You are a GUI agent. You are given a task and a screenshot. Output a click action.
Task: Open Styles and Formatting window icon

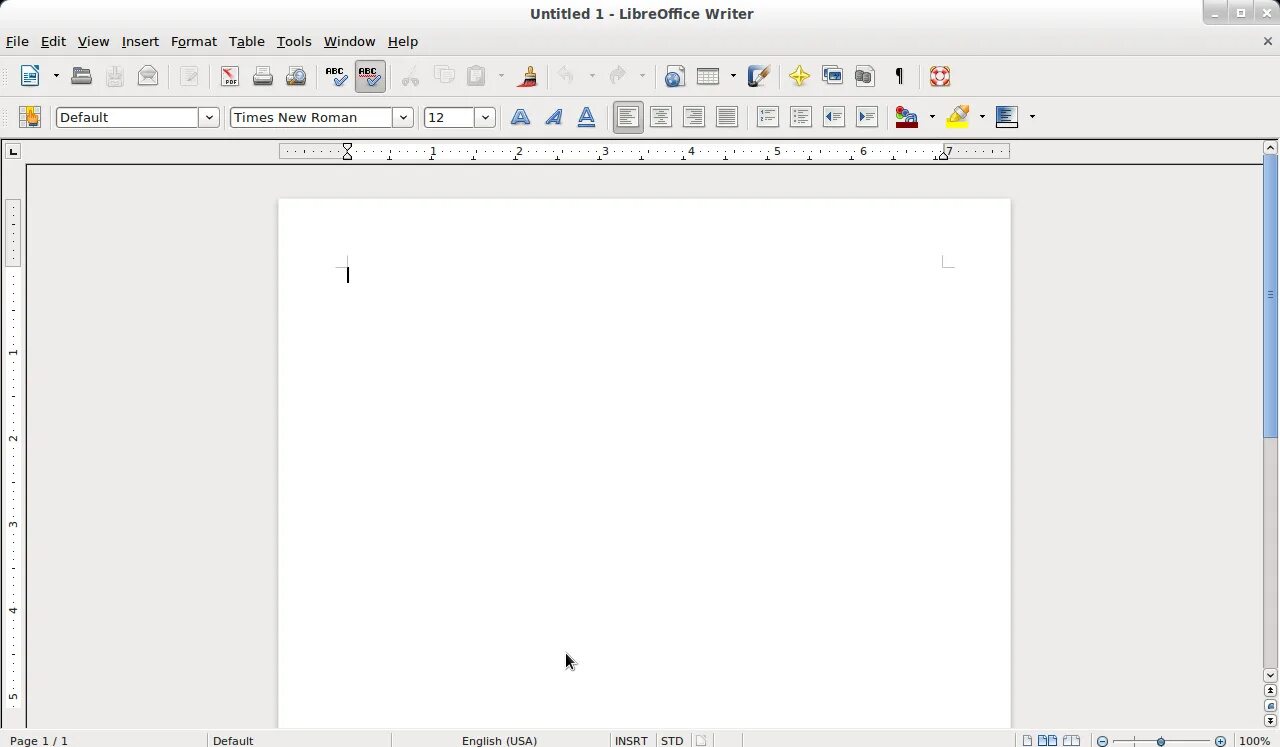(x=30, y=117)
